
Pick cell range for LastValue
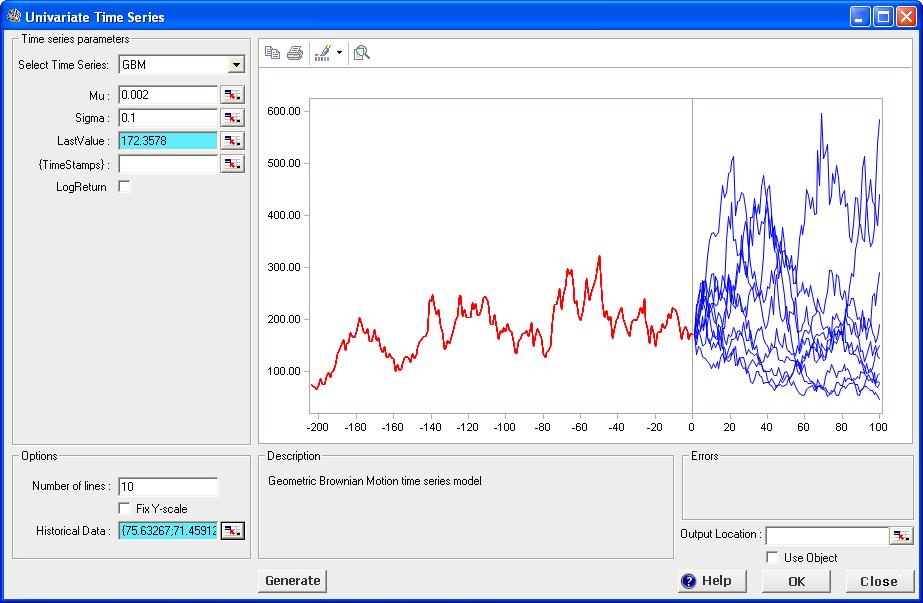(233, 141)
